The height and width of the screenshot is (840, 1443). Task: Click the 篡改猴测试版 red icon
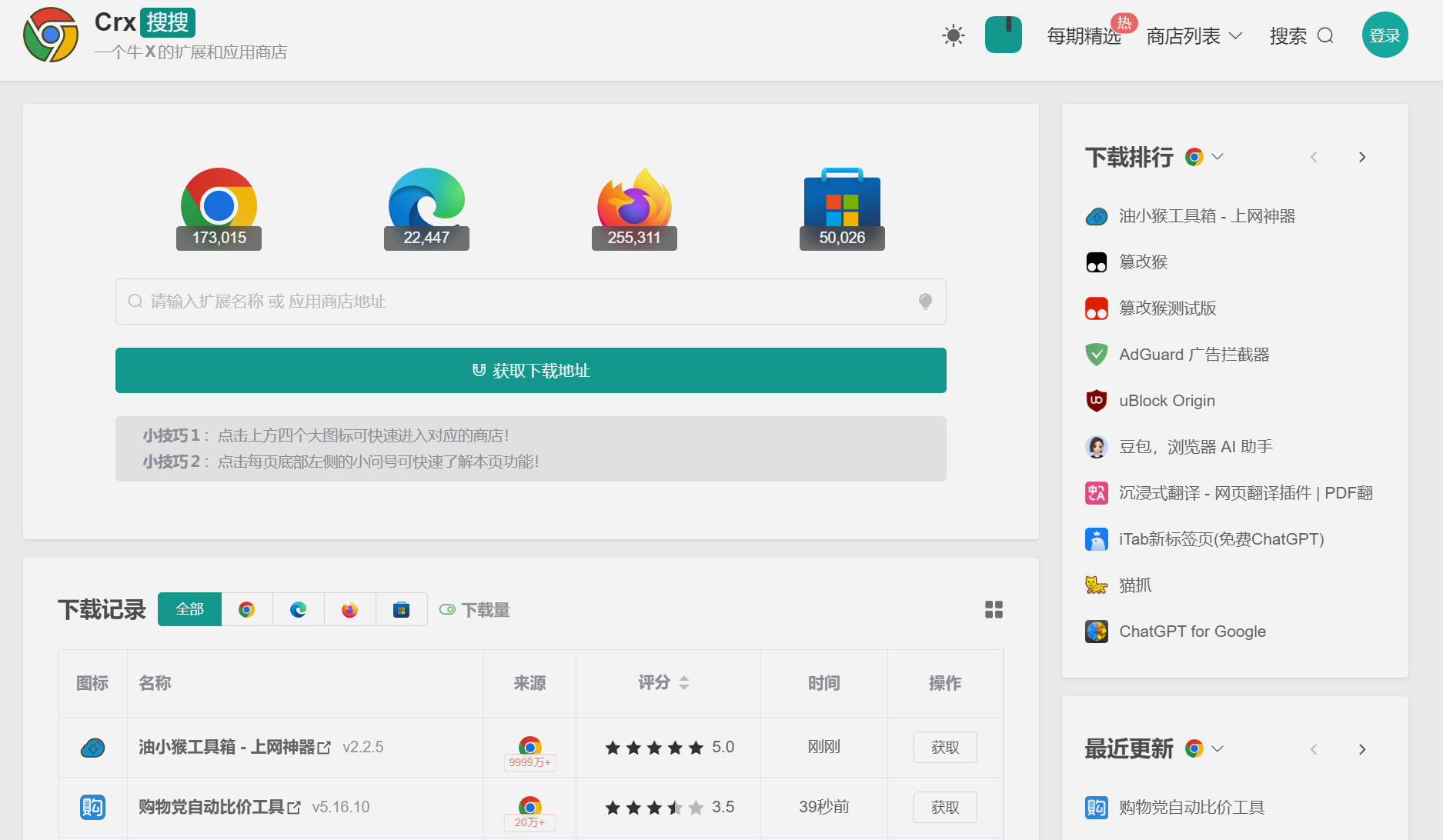click(1097, 308)
